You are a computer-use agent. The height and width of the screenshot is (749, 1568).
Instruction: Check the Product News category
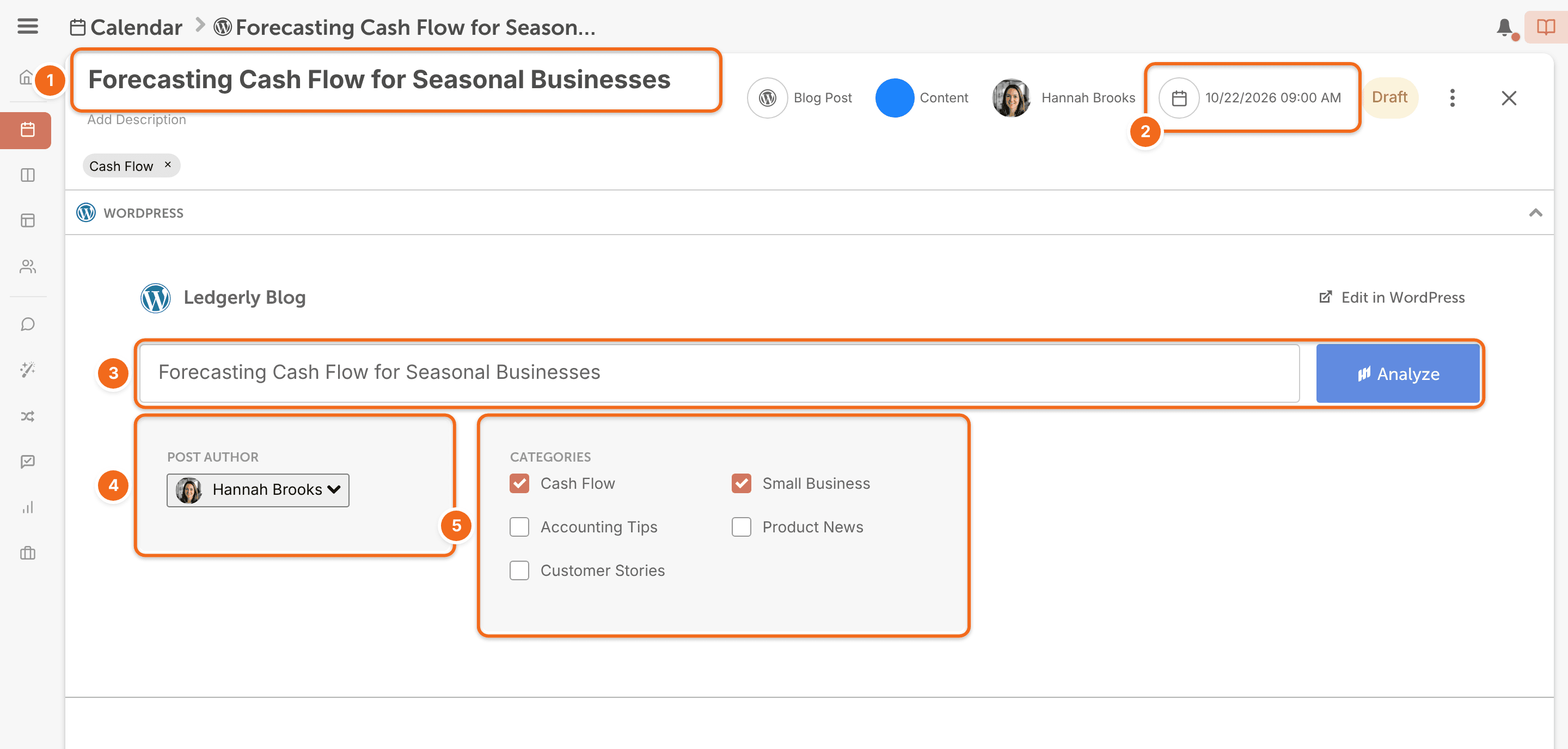(742, 527)
